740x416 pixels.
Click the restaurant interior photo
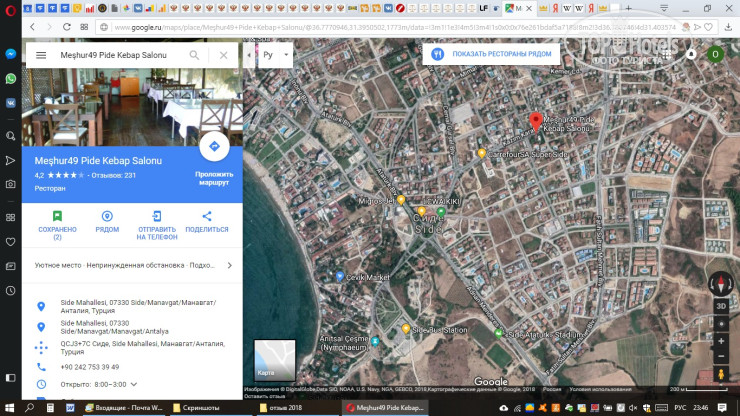[132, 107]
